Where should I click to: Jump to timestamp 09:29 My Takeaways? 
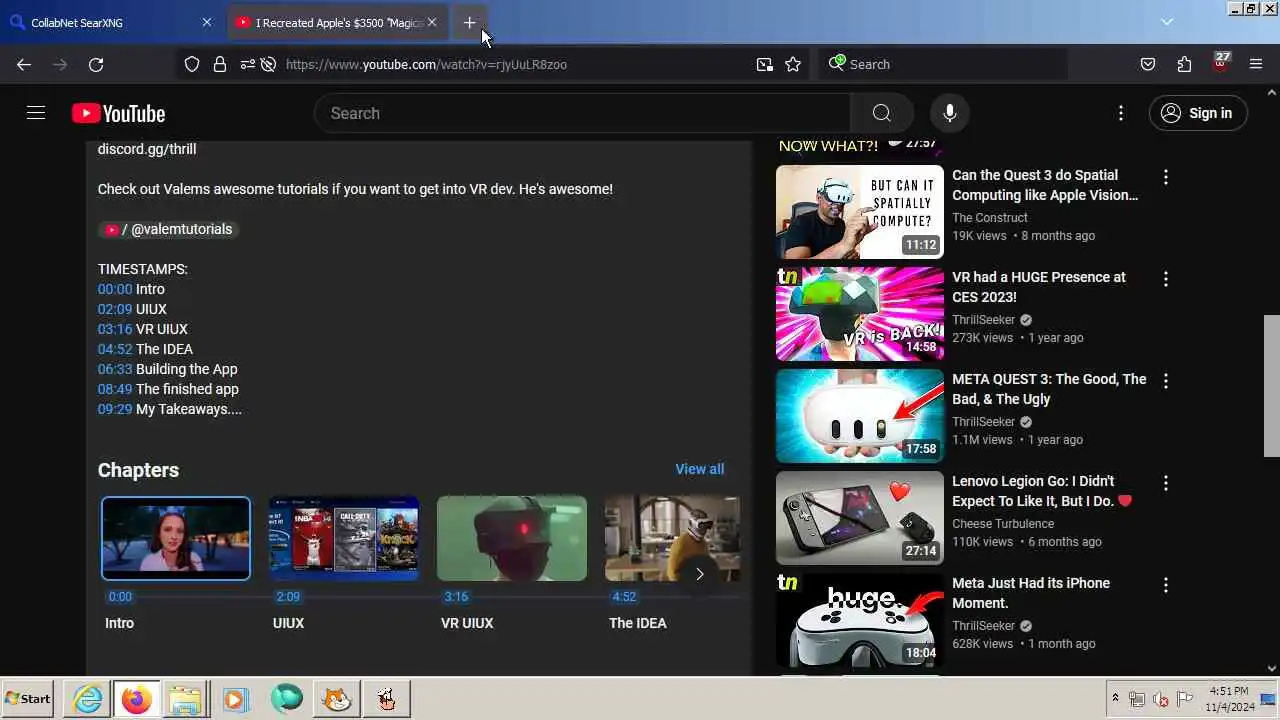[x=115, y=409]
